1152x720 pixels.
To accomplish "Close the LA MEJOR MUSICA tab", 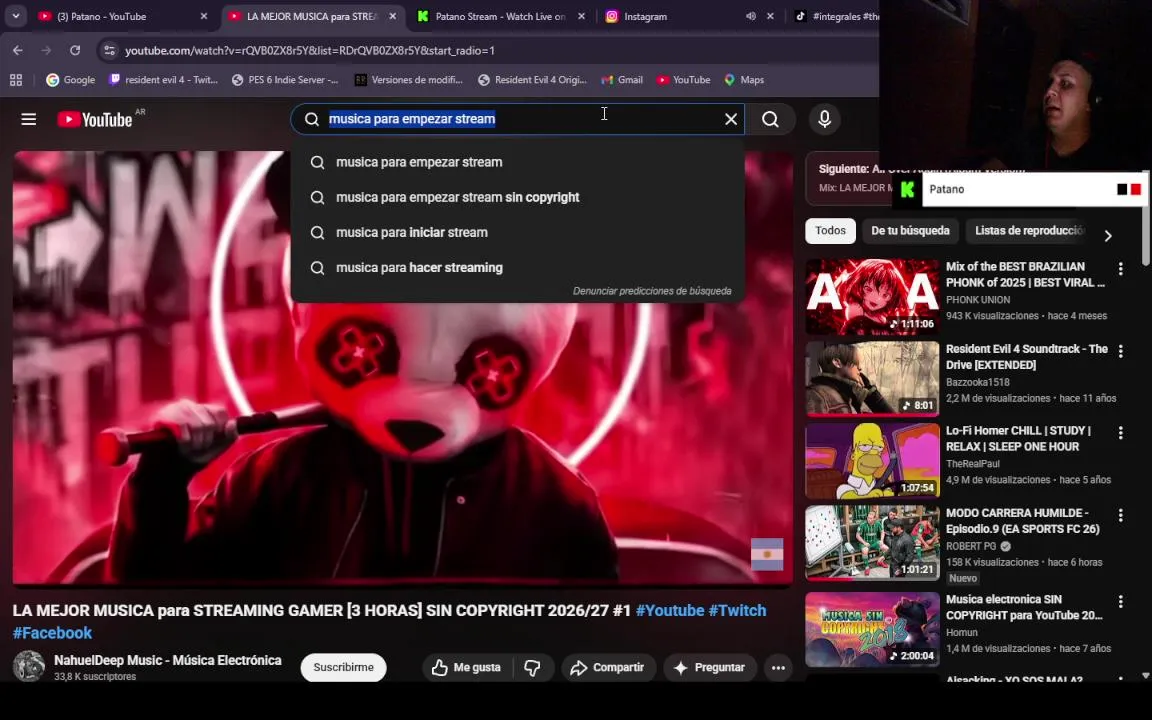I will (x=392, y=16).
